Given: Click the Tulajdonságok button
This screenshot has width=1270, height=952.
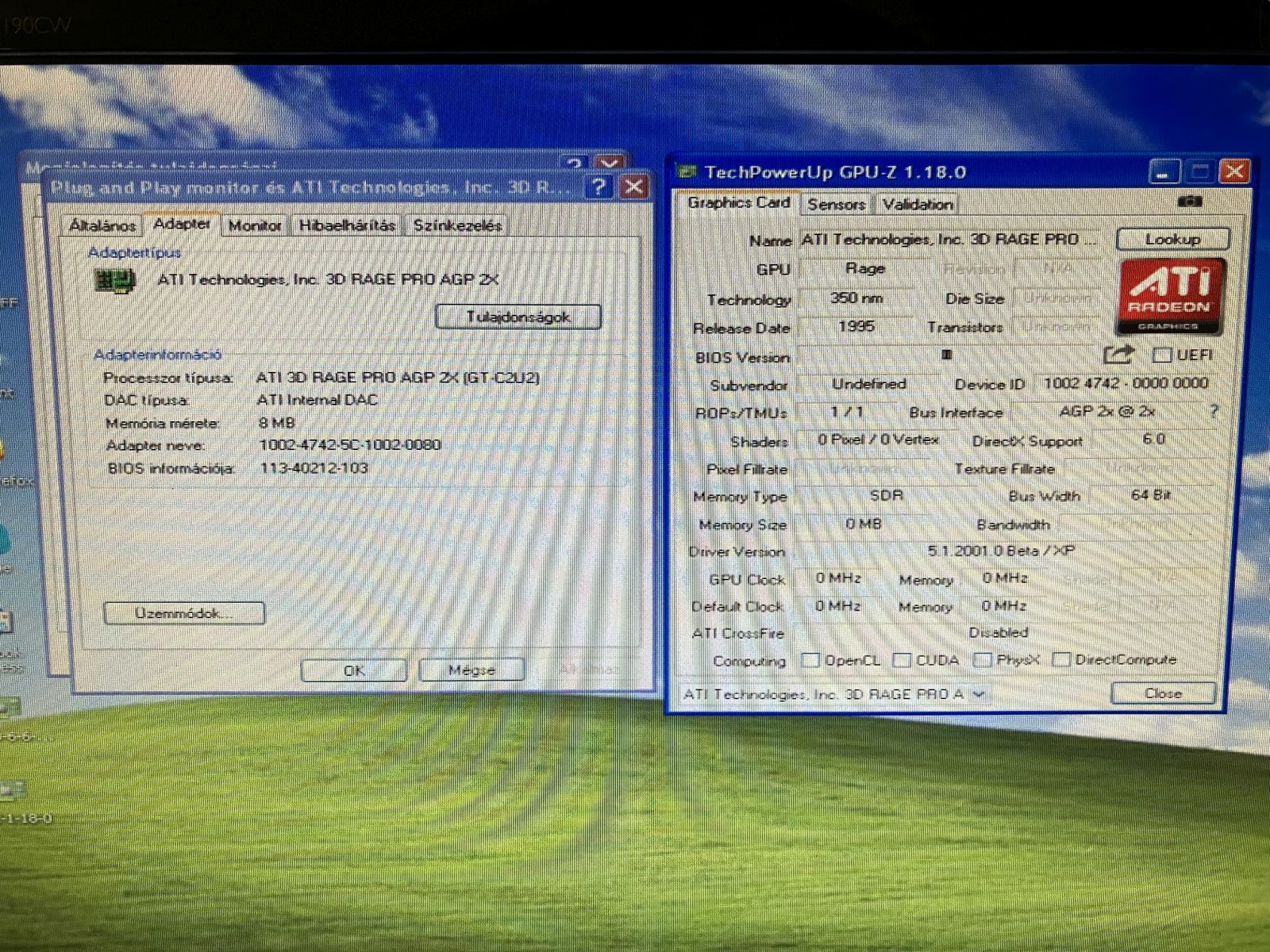Looking at the screenshot, I should tap(518, 317).
